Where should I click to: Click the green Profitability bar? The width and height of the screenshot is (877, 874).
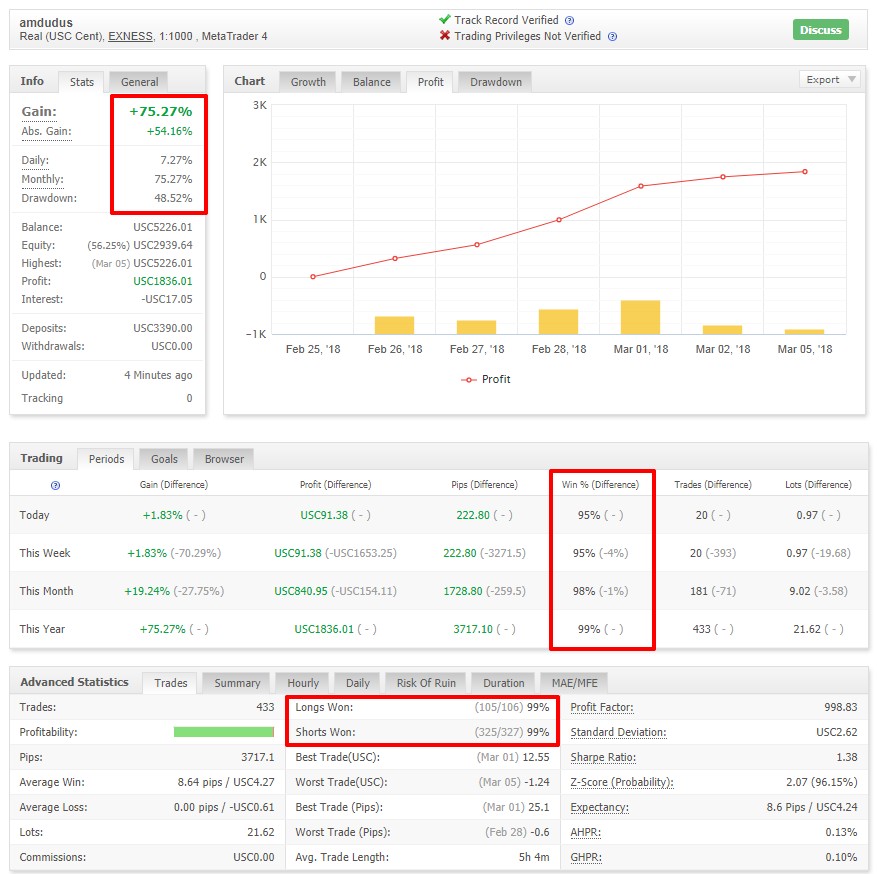[224, 732]
